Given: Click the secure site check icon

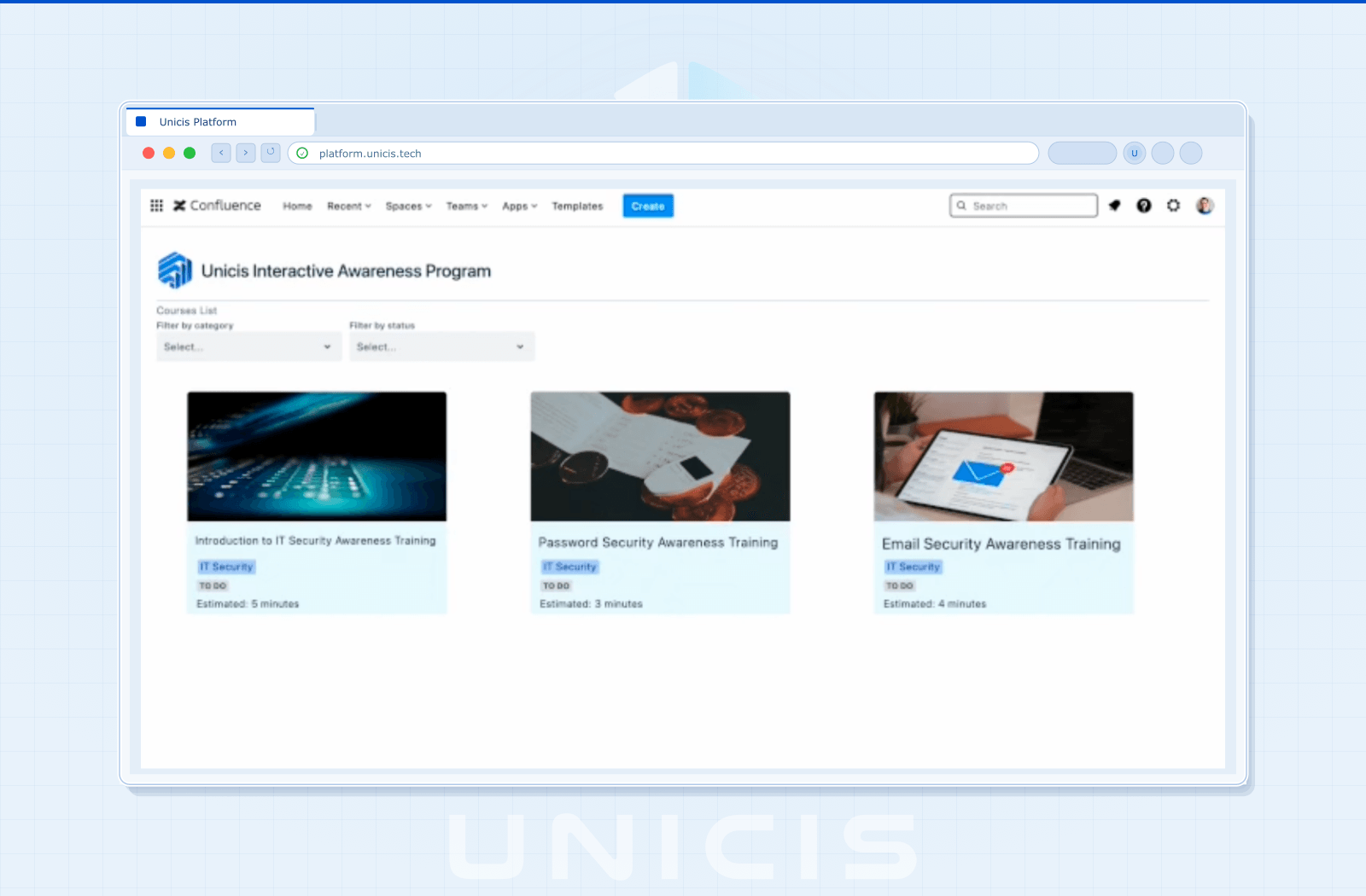Looking at the screenshot, I should 302,154.
